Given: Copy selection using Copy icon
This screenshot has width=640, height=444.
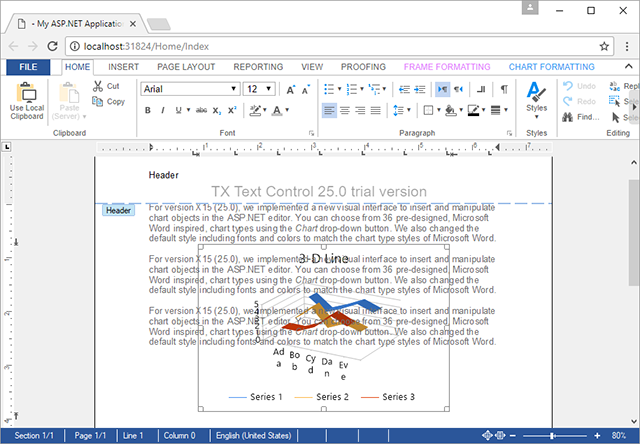Looking at the screenshot, I should pos(97,101).
